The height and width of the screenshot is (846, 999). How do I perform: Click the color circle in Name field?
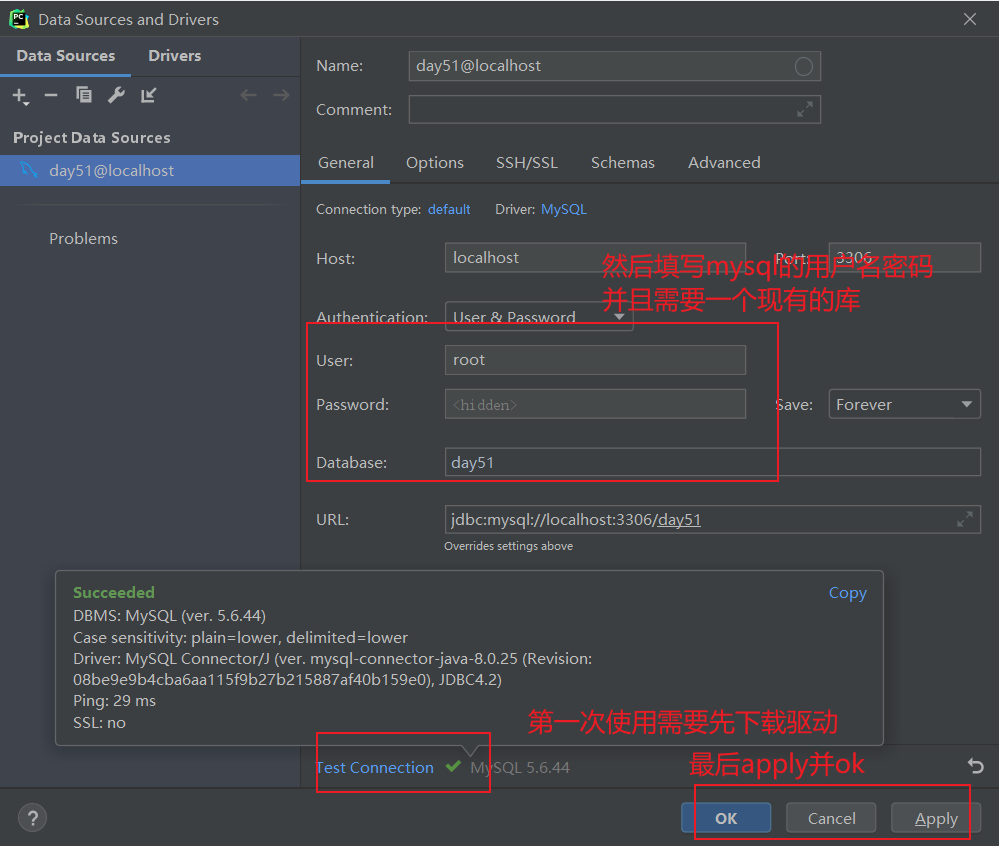point(803,66)
